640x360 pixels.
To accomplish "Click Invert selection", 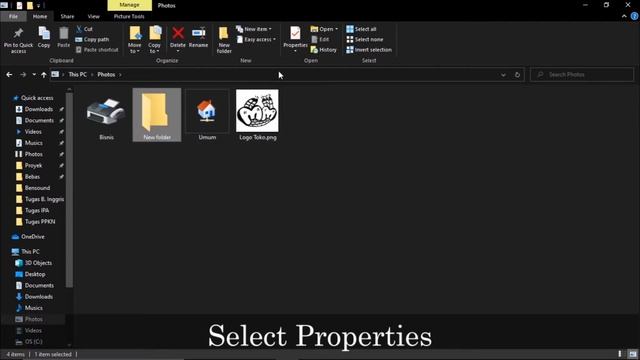I will tap(369, 50).
